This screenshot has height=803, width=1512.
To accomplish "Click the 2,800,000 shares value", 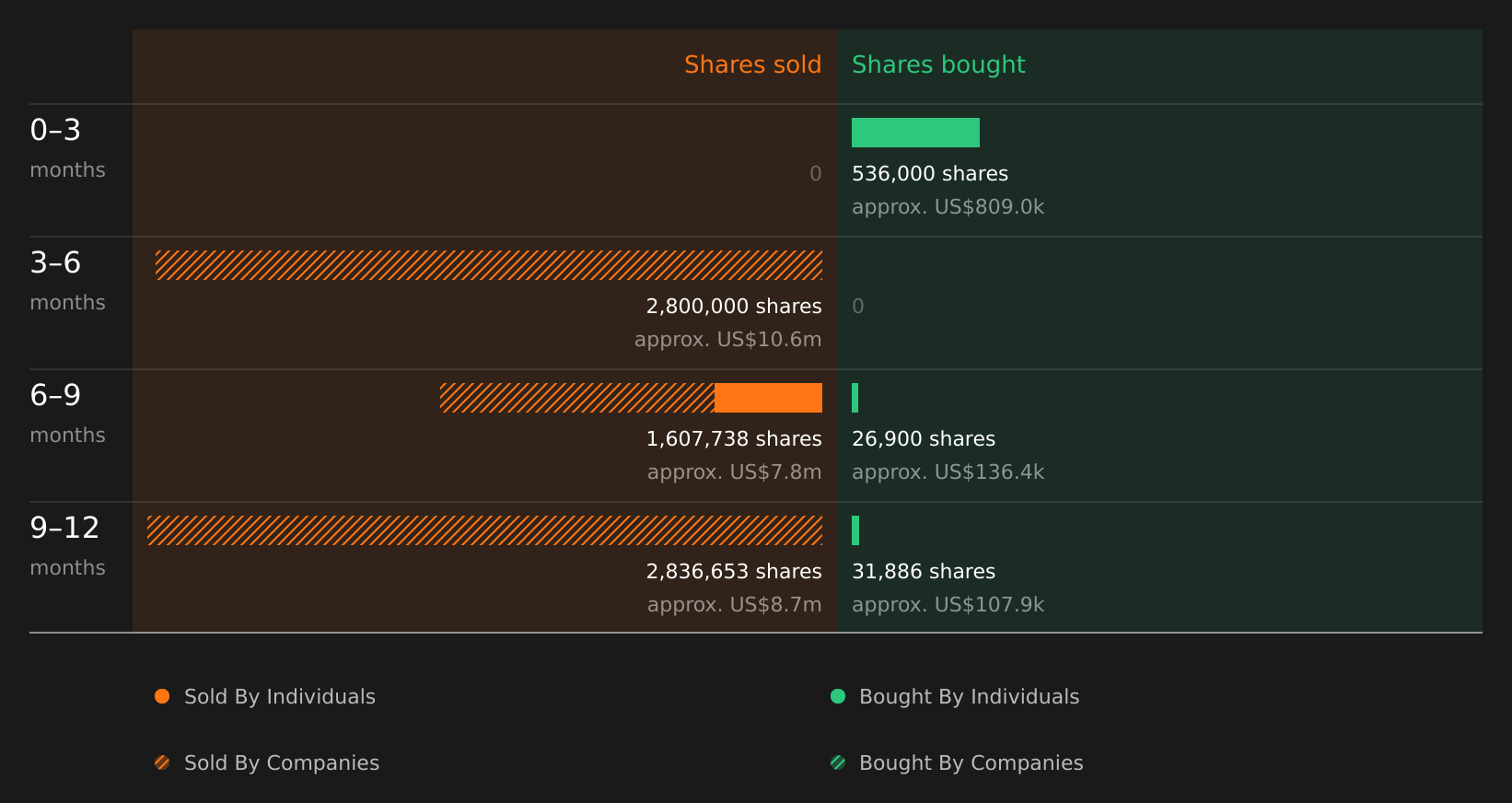I will pyautogui.click(x=734, y=307).
